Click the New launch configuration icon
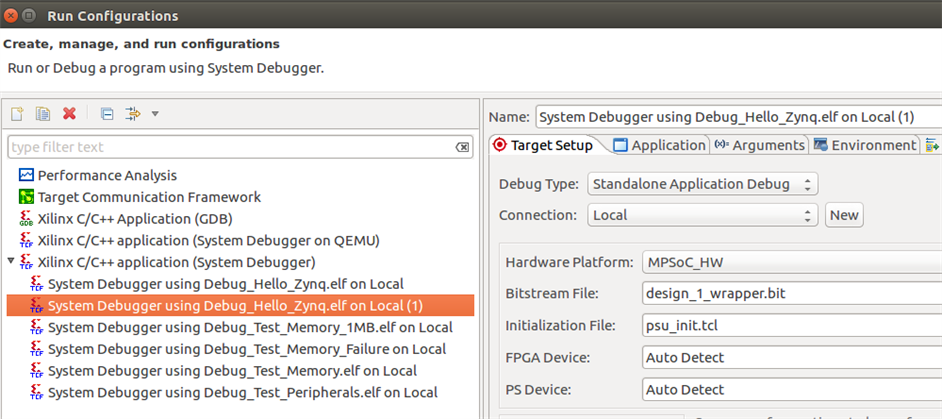Screen dimensions: 942x419 [17, 114]
